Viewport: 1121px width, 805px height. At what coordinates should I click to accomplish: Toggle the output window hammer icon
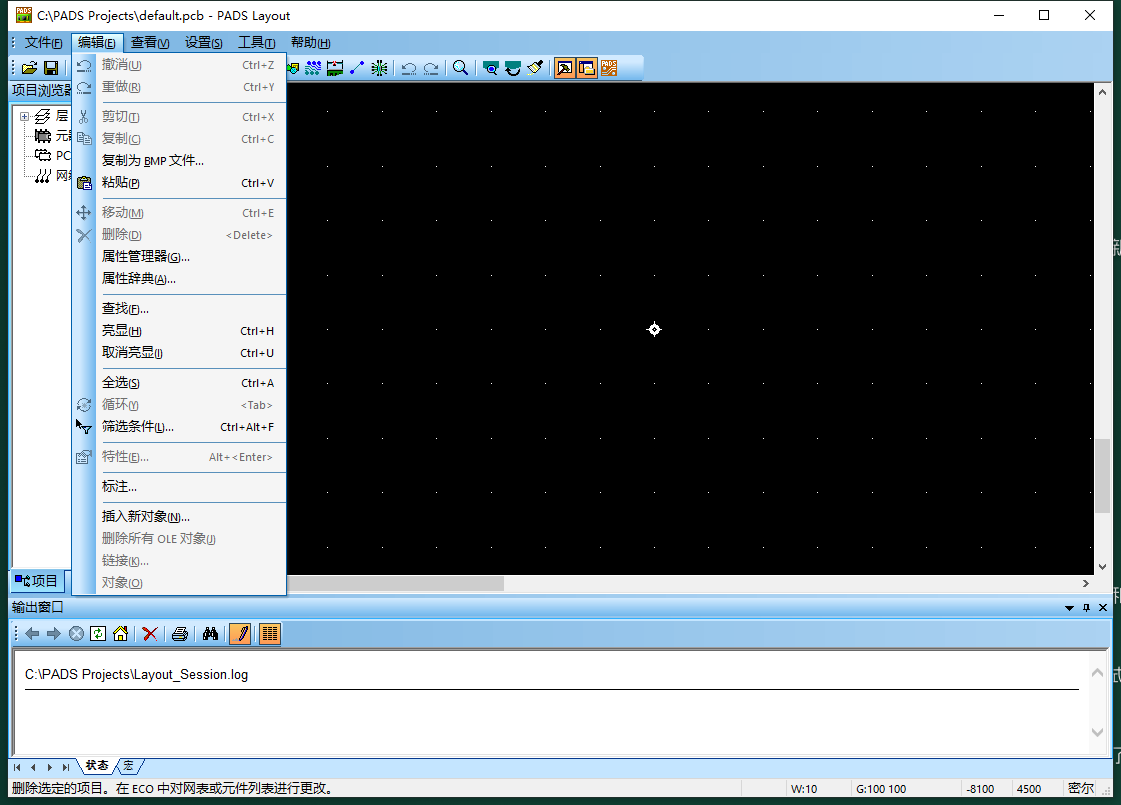(564, 68)
